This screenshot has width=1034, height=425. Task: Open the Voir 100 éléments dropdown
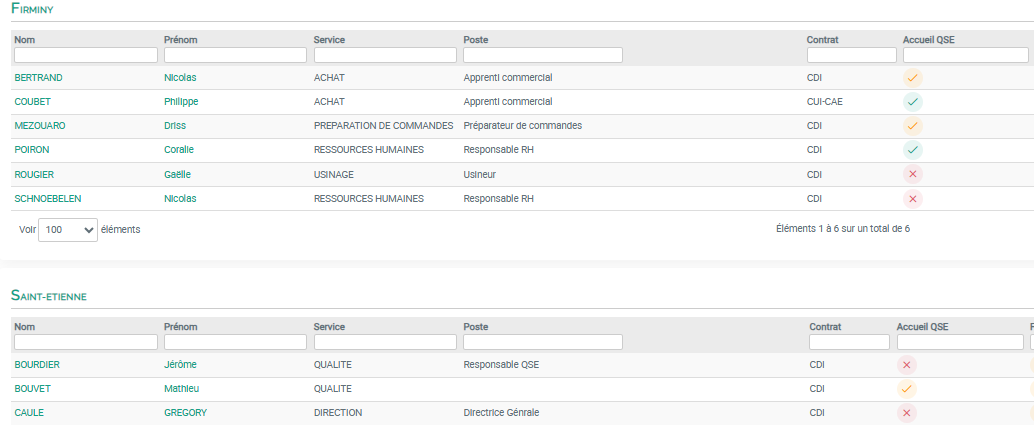pos(68,230)
